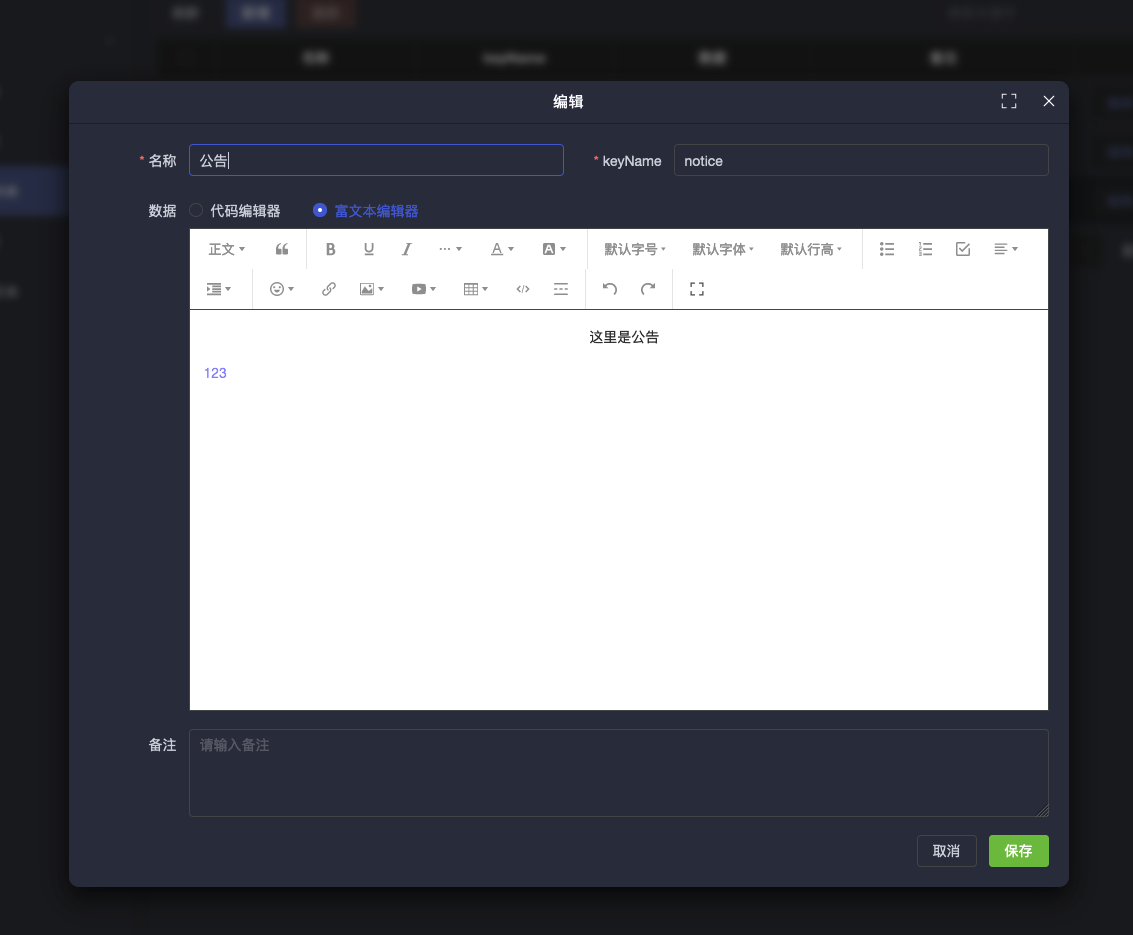Select the 代码编辑器 radio option

click(x=196, y=210)
